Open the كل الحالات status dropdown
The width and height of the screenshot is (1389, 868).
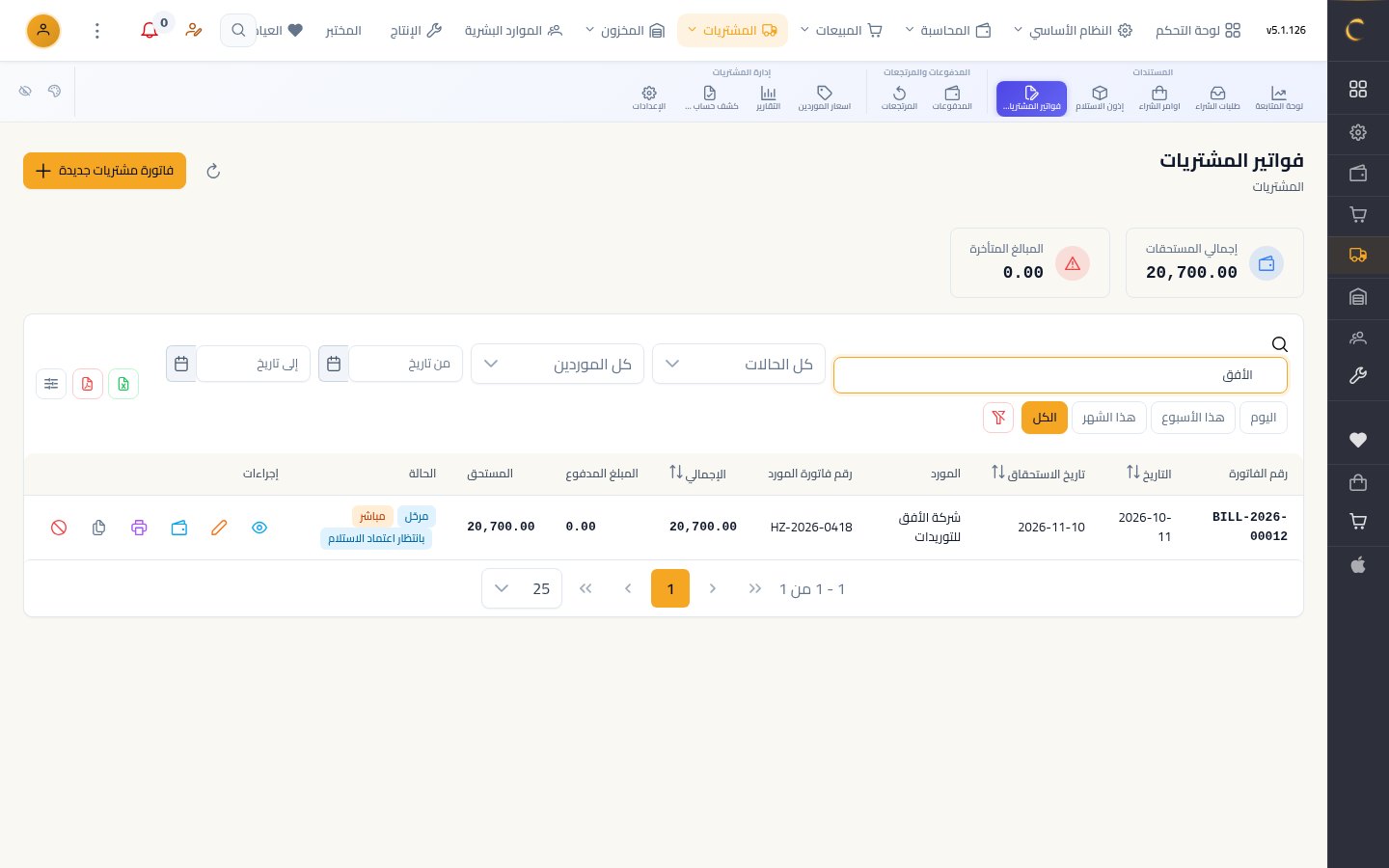(x=739, y=364)
